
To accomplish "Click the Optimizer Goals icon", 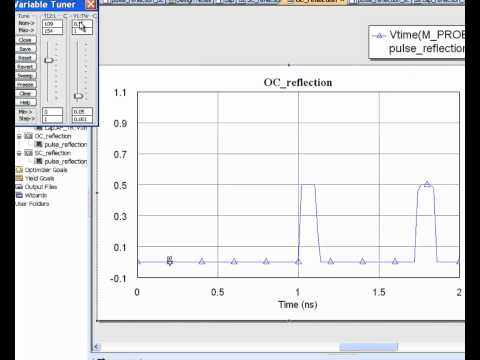I will (19, 170).
